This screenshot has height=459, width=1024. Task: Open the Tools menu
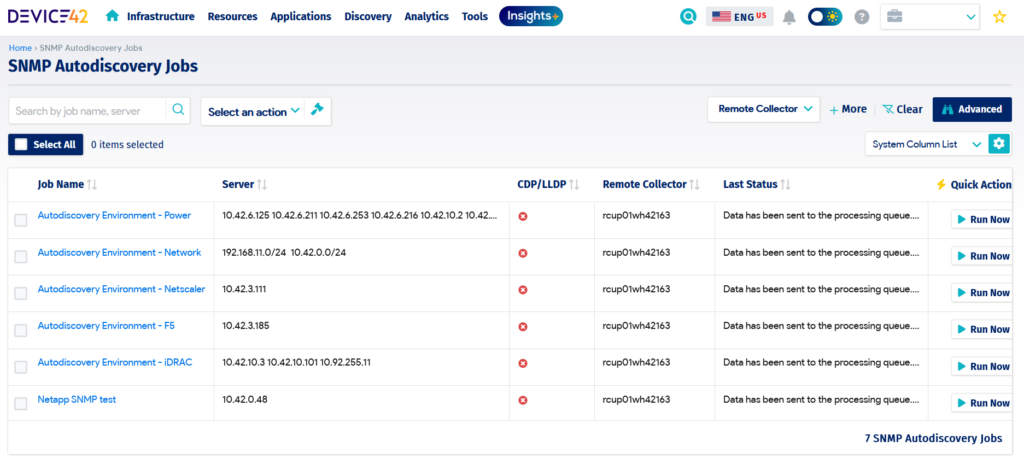click(x=475, y=16)
